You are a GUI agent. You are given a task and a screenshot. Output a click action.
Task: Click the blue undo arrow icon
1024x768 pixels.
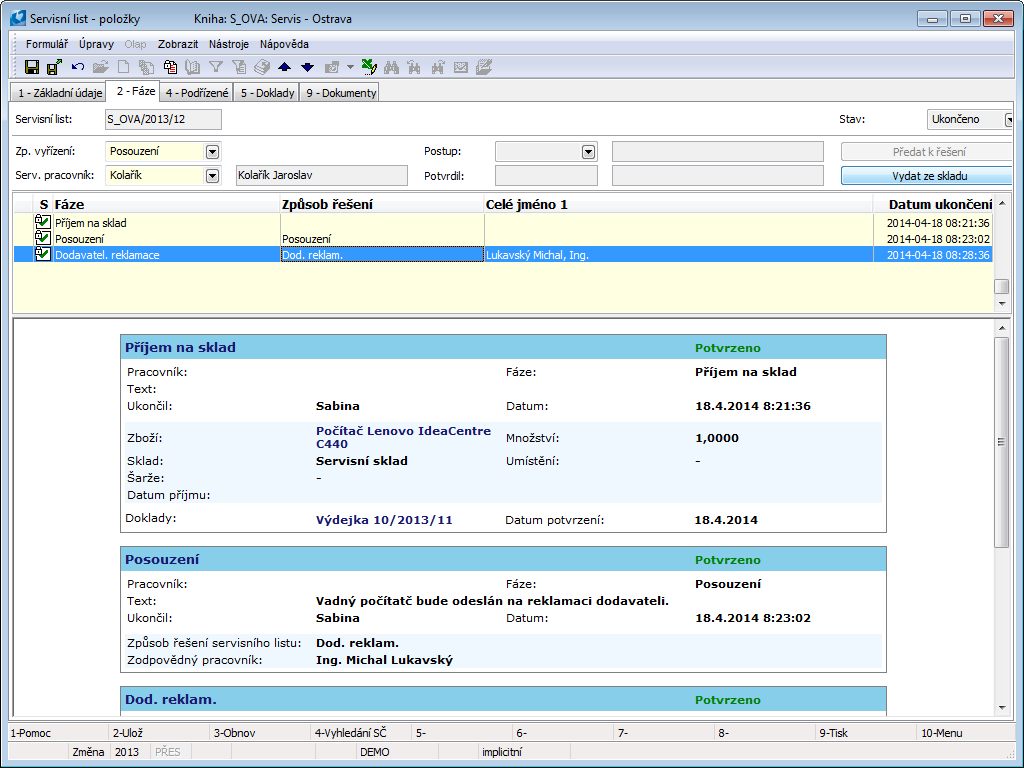[x=78, y=67]
